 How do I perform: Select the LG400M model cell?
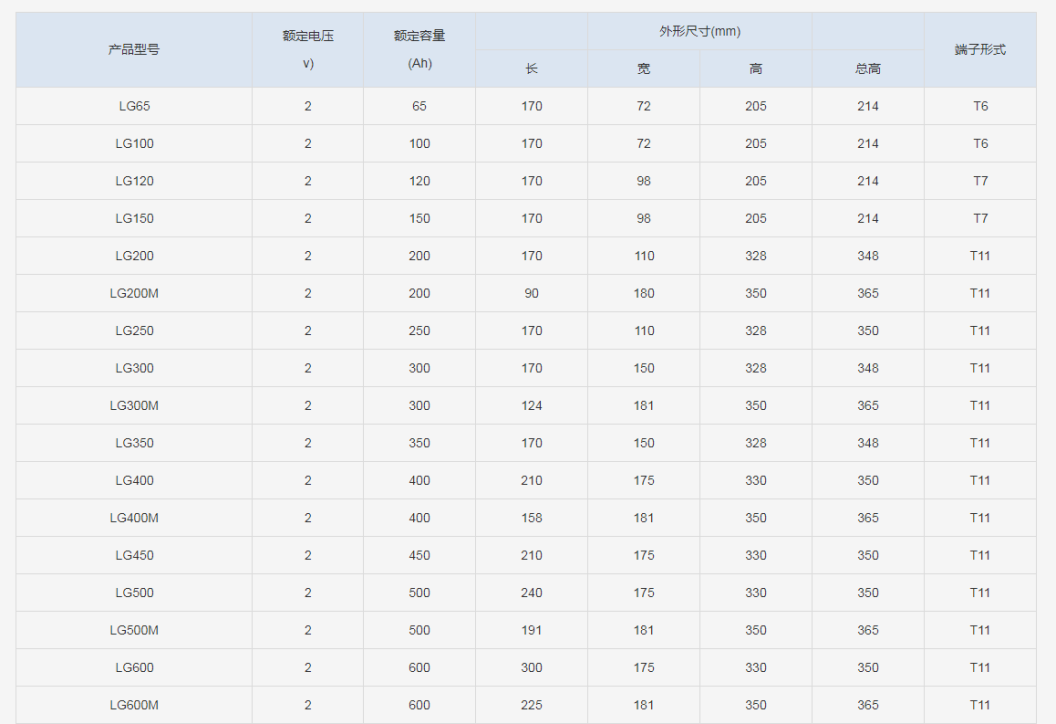(134, 518)
